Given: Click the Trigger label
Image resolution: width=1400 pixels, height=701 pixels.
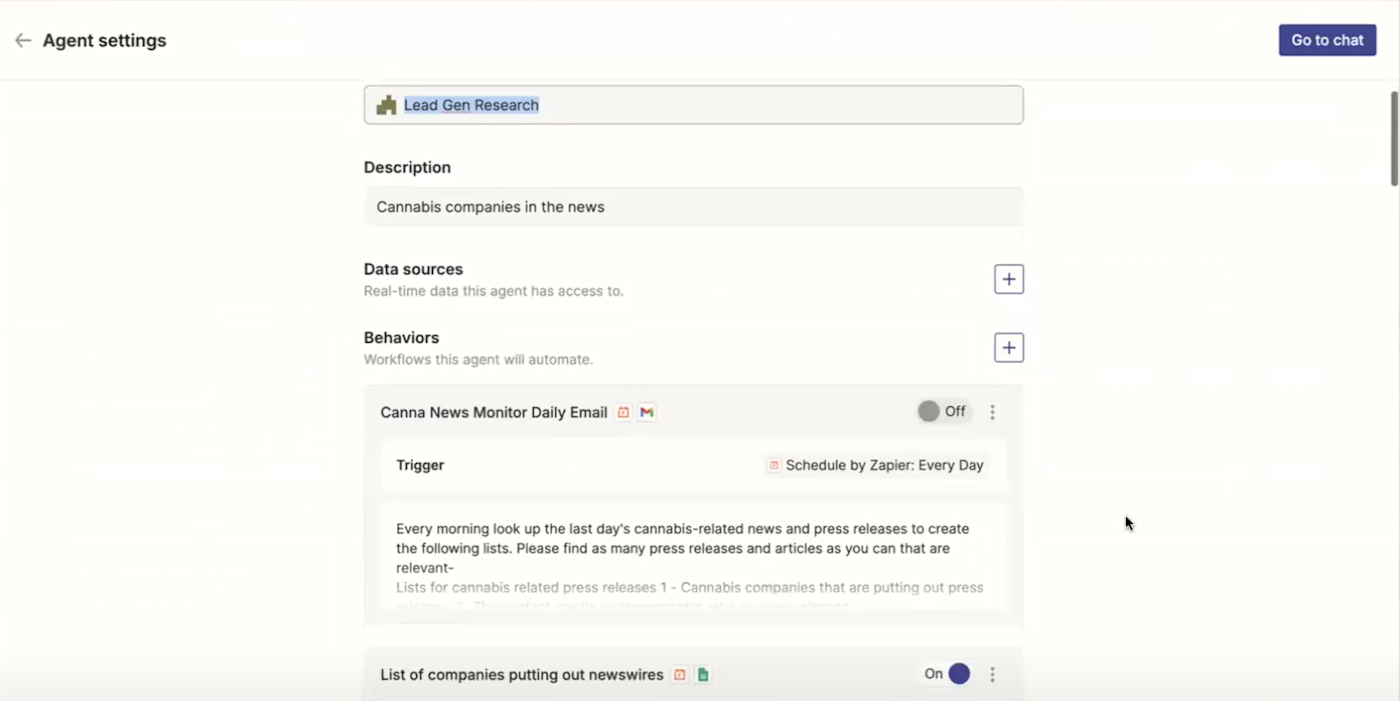Looking at the screenshot, I should point(420,465).
